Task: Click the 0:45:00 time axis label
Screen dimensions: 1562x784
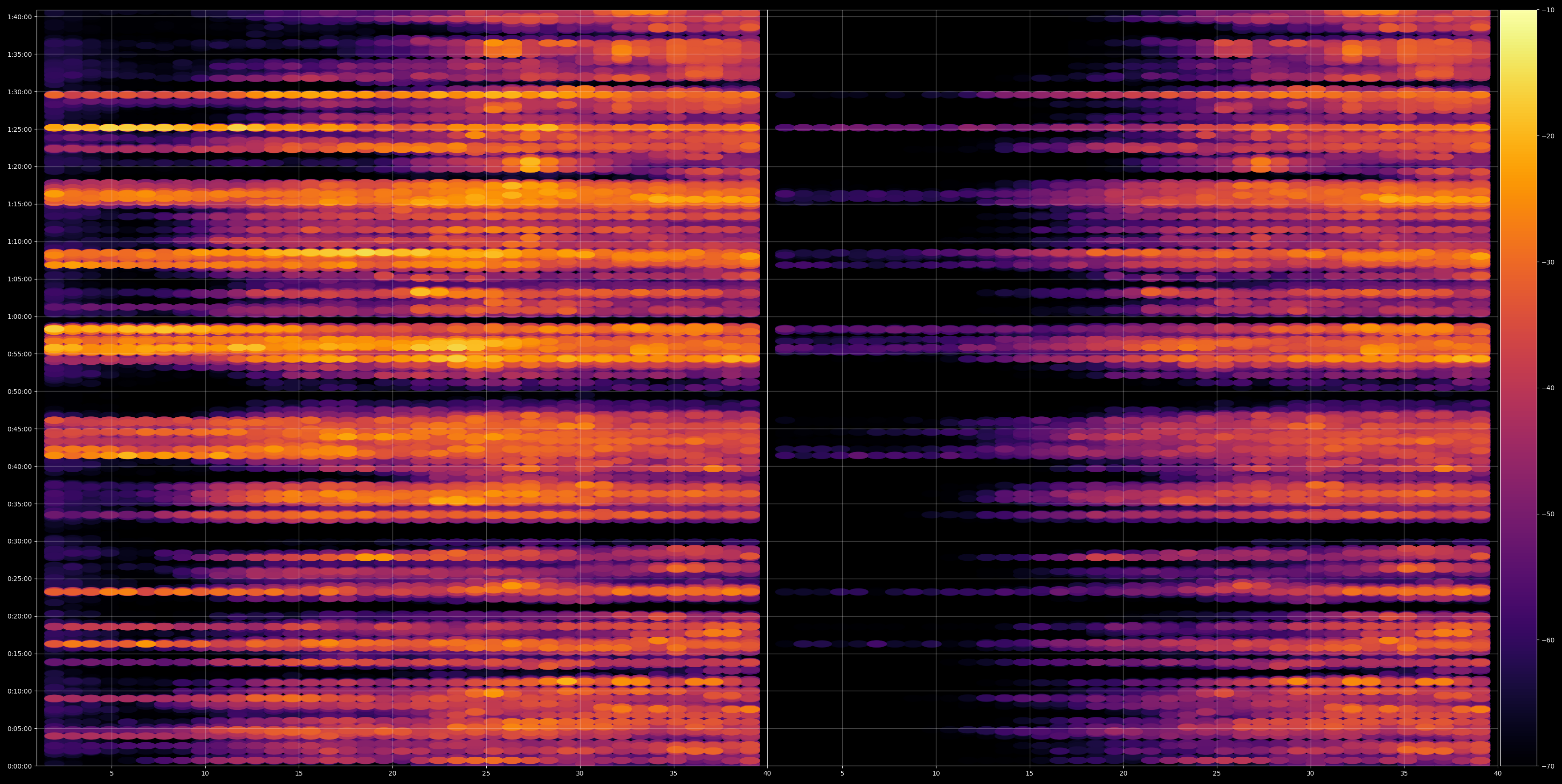Action: [x=19, y=429]
